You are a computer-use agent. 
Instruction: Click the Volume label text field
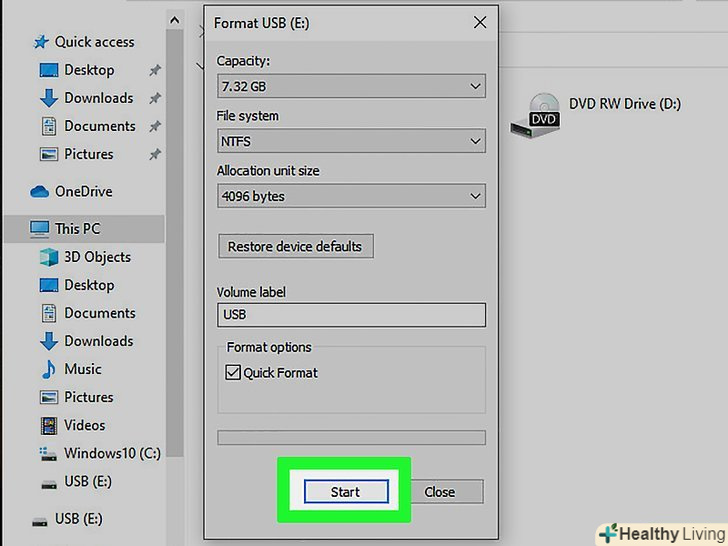tap(351, 315)
